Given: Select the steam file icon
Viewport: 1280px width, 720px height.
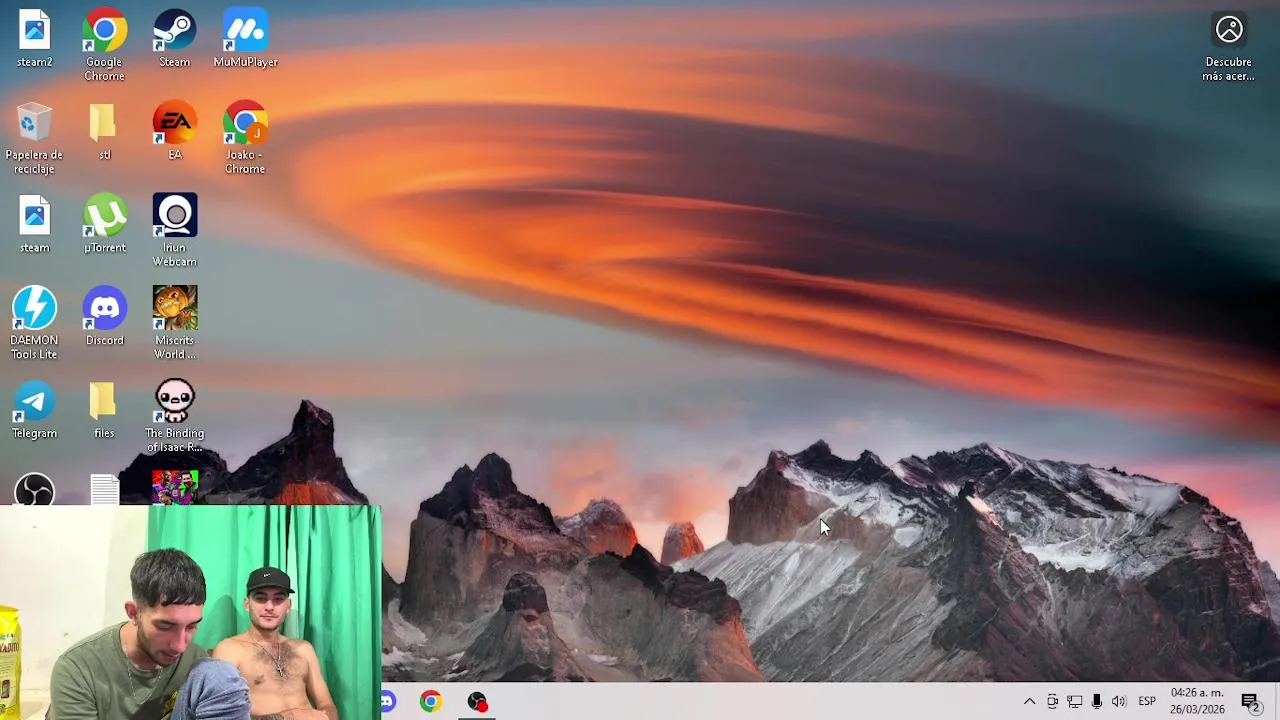Looking at the screenshot, I should (34, 224).
